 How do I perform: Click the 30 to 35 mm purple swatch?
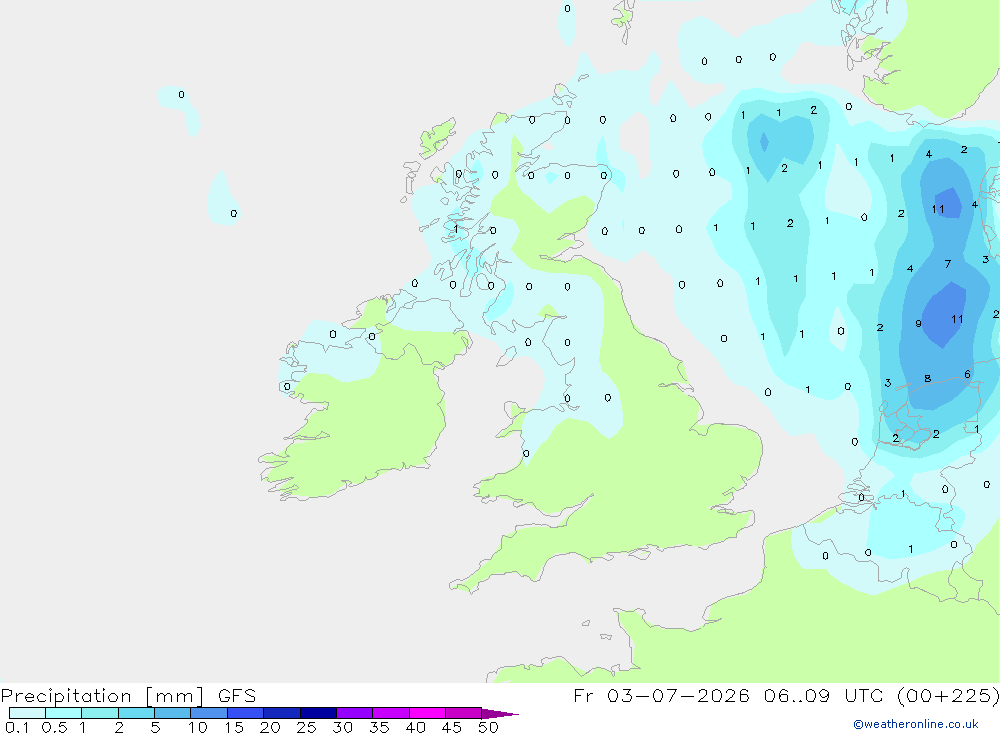tap(354, 713)
